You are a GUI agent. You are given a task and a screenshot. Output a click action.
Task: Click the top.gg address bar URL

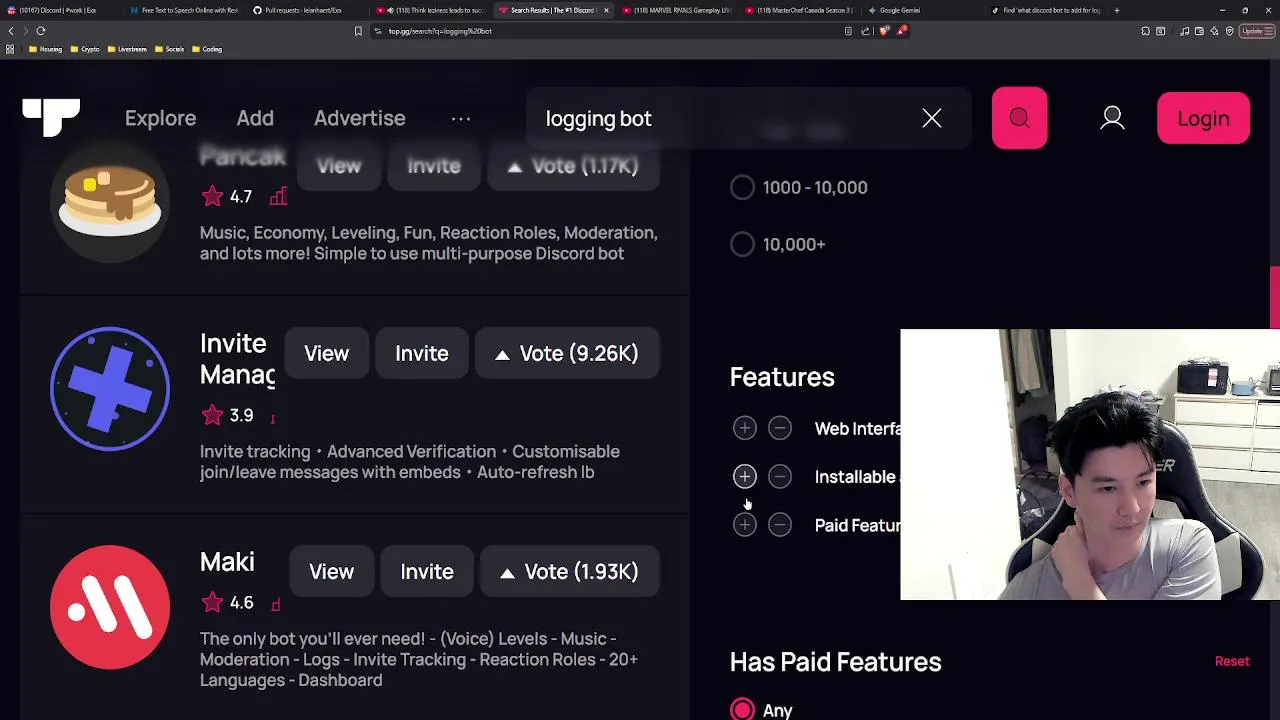coord(440,31)
